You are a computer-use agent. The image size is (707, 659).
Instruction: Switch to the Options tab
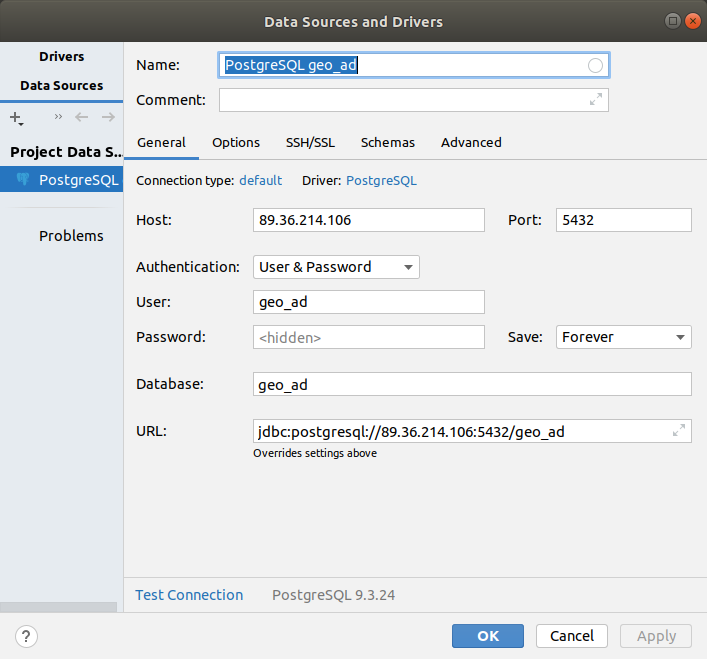pyautogui.click(x=236, y=143)
